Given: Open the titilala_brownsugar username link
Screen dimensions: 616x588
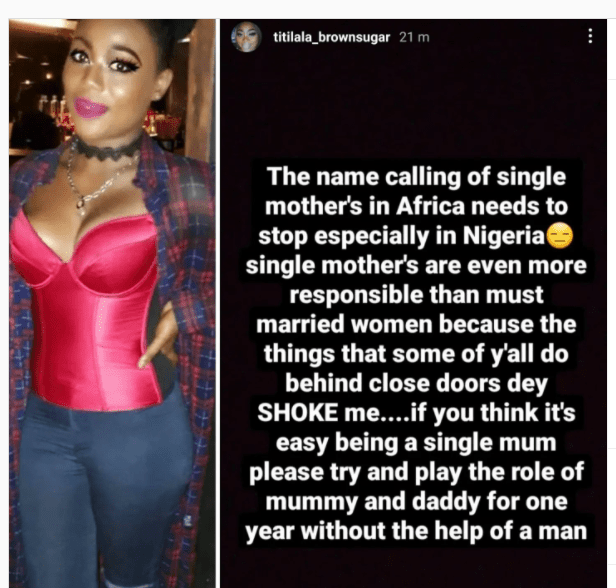Looking at the screenshot, I should (332, 37).
